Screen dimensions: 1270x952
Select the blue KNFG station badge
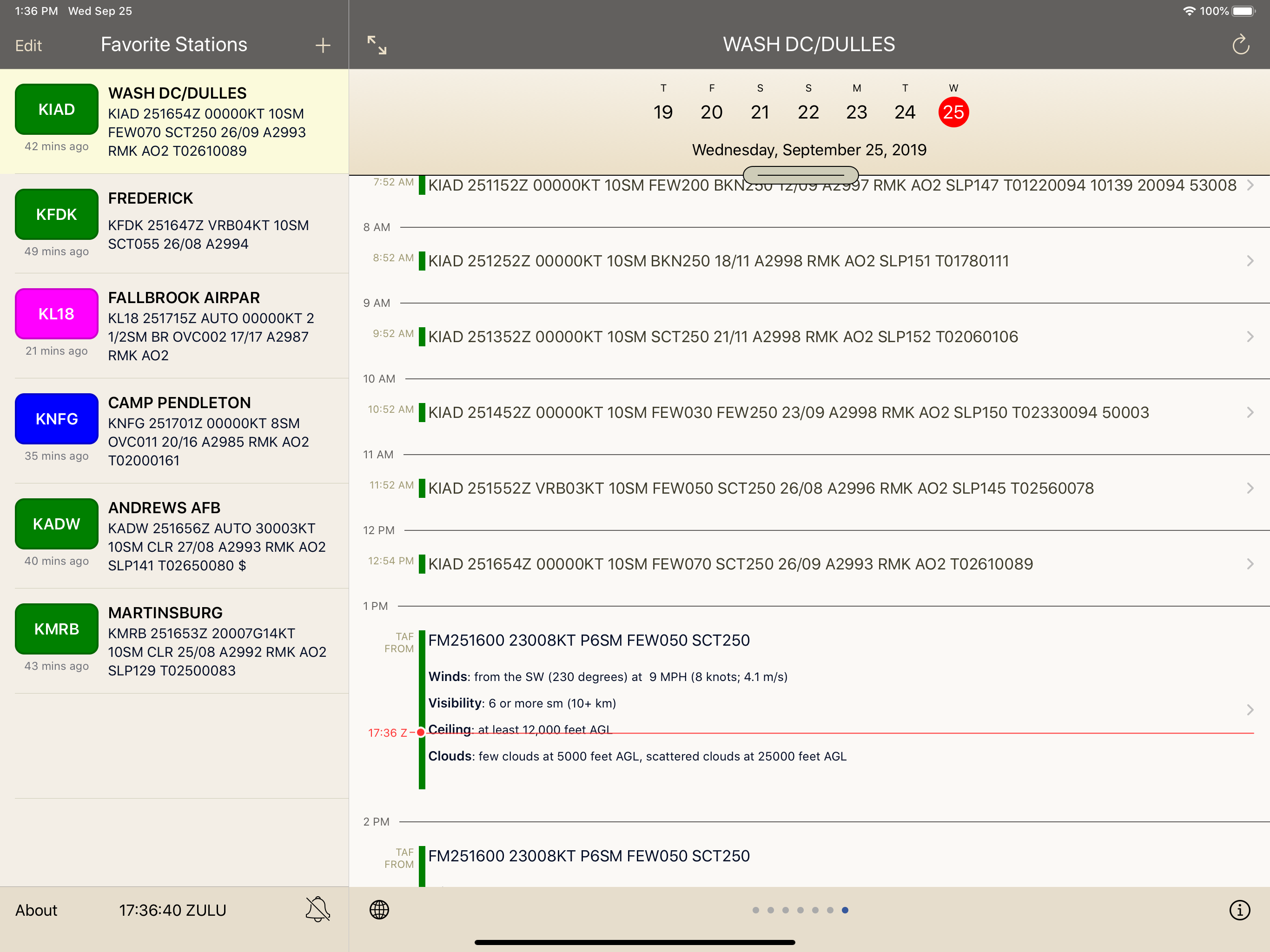pyautogui.click(x=56, y=418)
